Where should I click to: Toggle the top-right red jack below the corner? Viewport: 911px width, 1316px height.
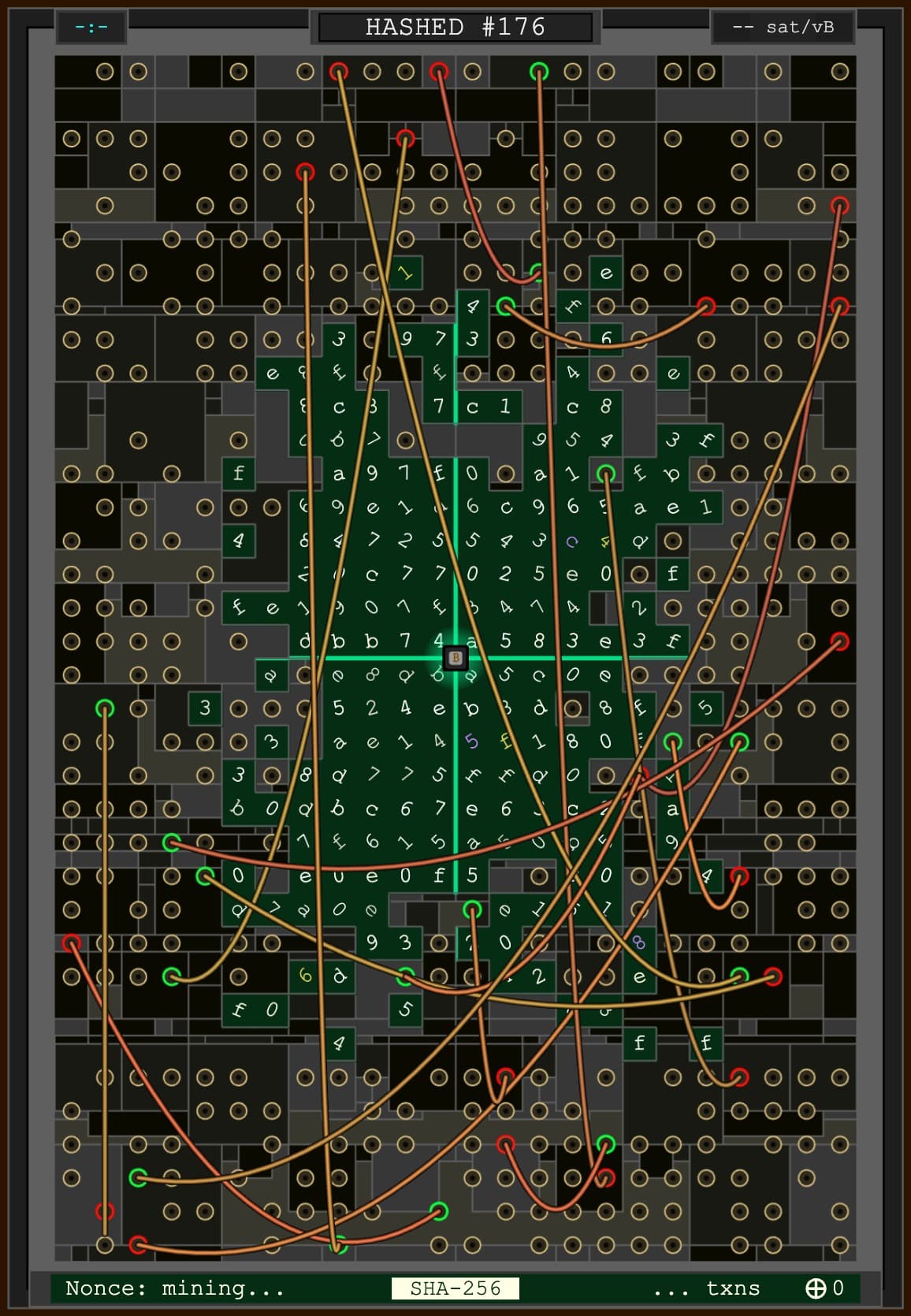coord(839,206)
